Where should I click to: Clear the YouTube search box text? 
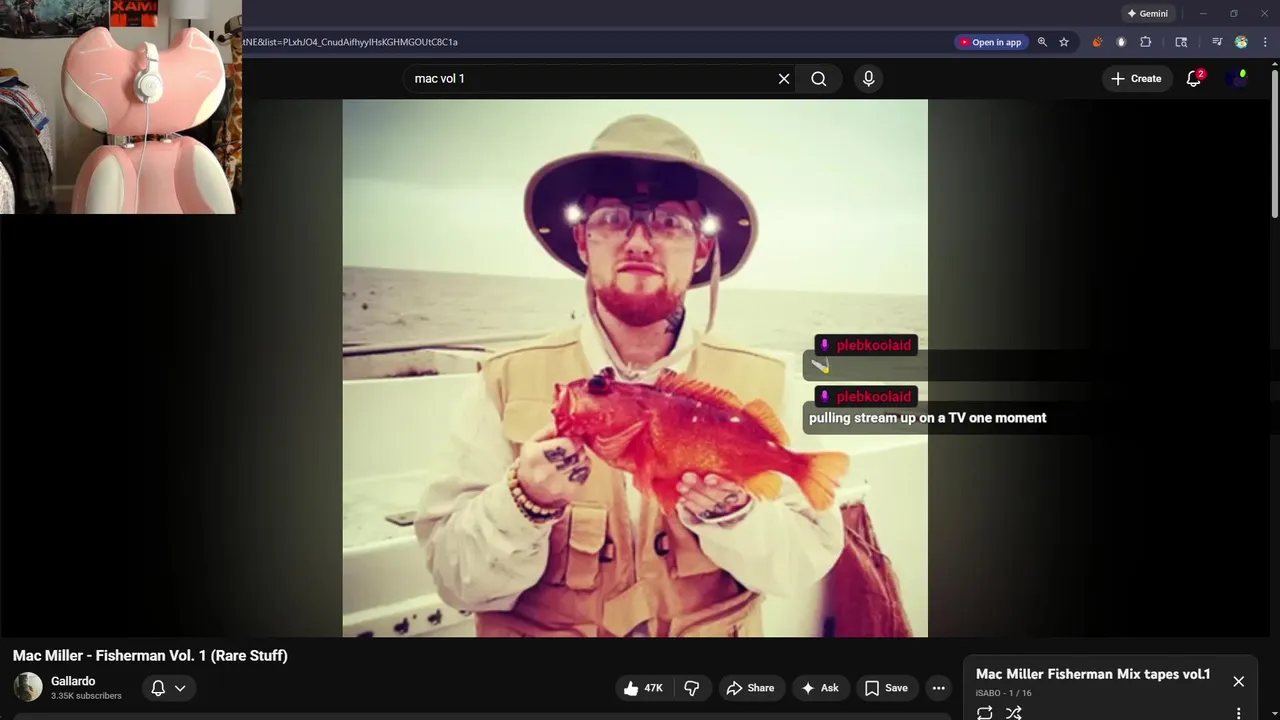(x=784, y=79)
